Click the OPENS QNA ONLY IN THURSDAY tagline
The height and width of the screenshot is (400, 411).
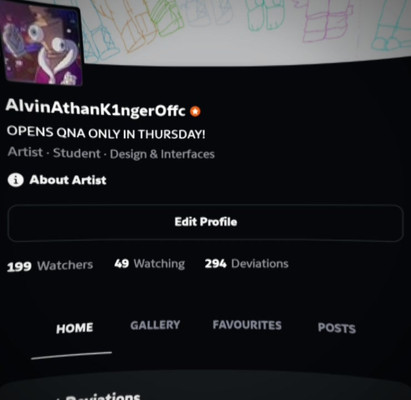click(106, 133)
